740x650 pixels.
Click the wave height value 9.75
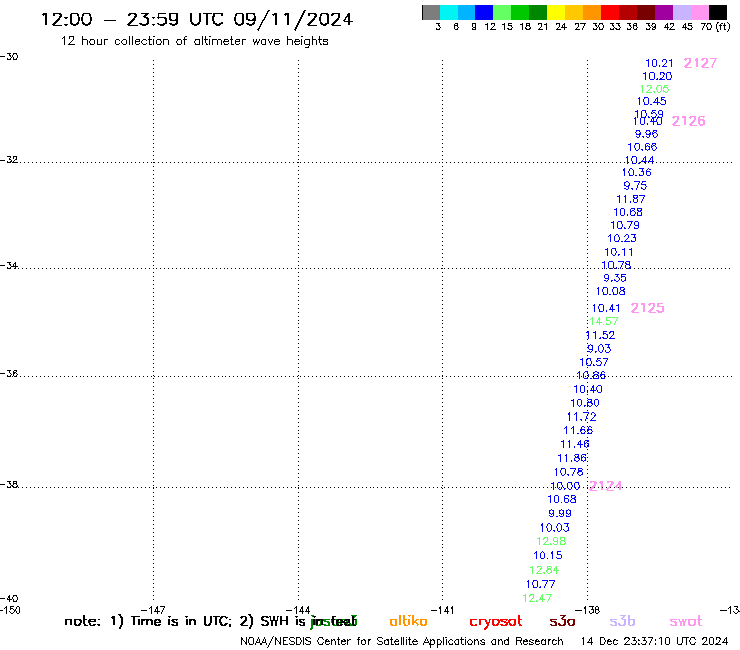coord(635,186)
